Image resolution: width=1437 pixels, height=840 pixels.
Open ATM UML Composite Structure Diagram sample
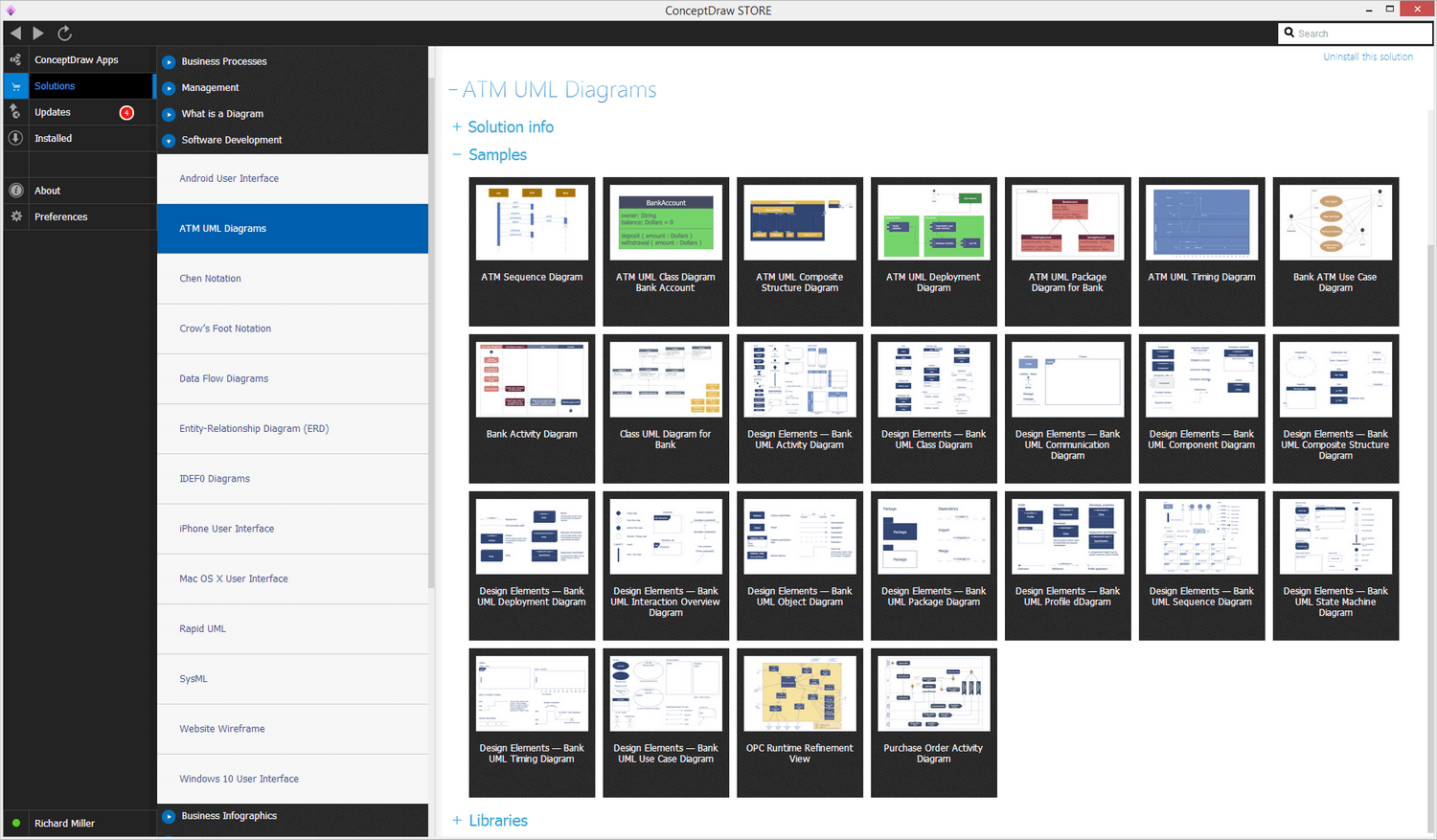click(800, 252)
